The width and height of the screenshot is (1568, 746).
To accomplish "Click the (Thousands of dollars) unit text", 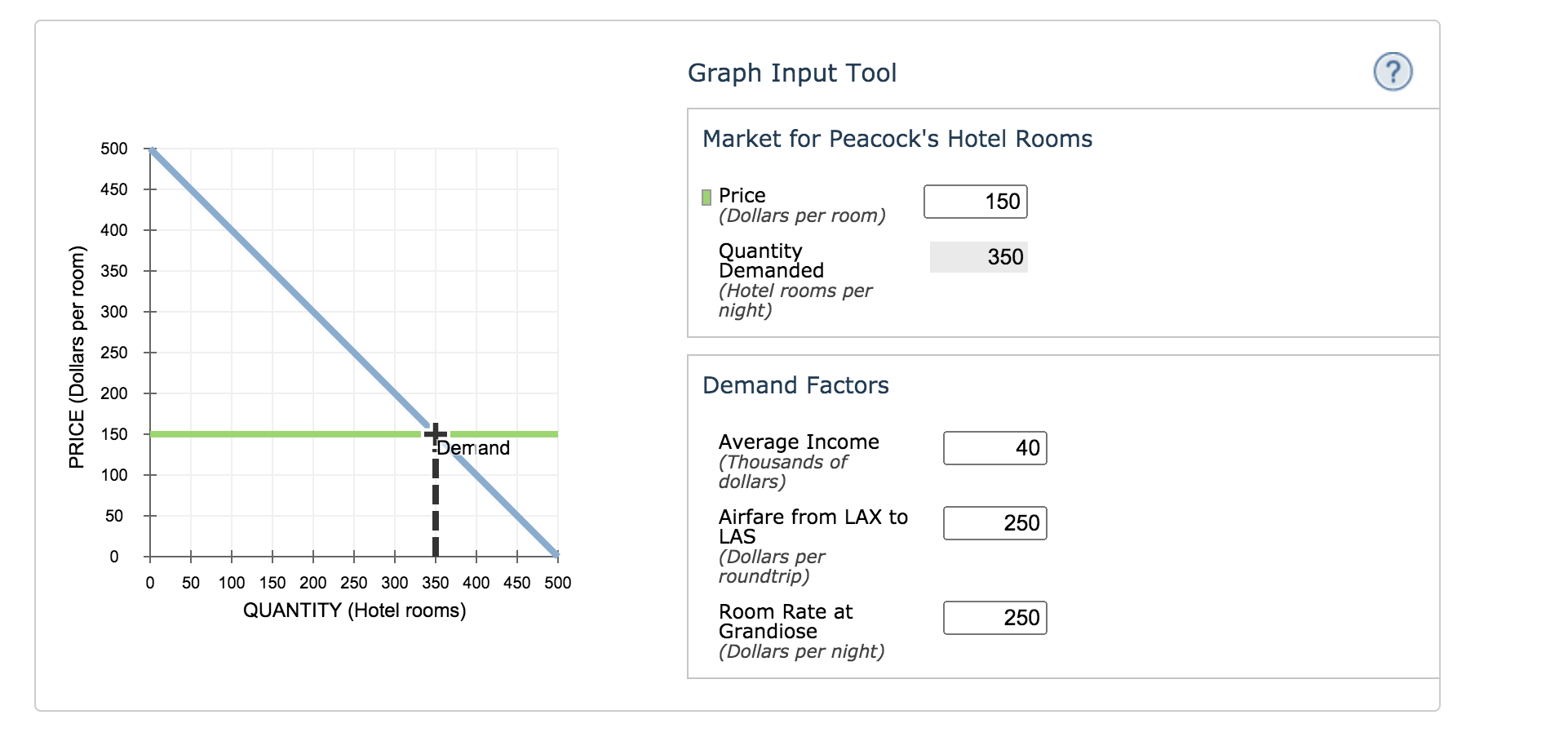I will (783, 472).
